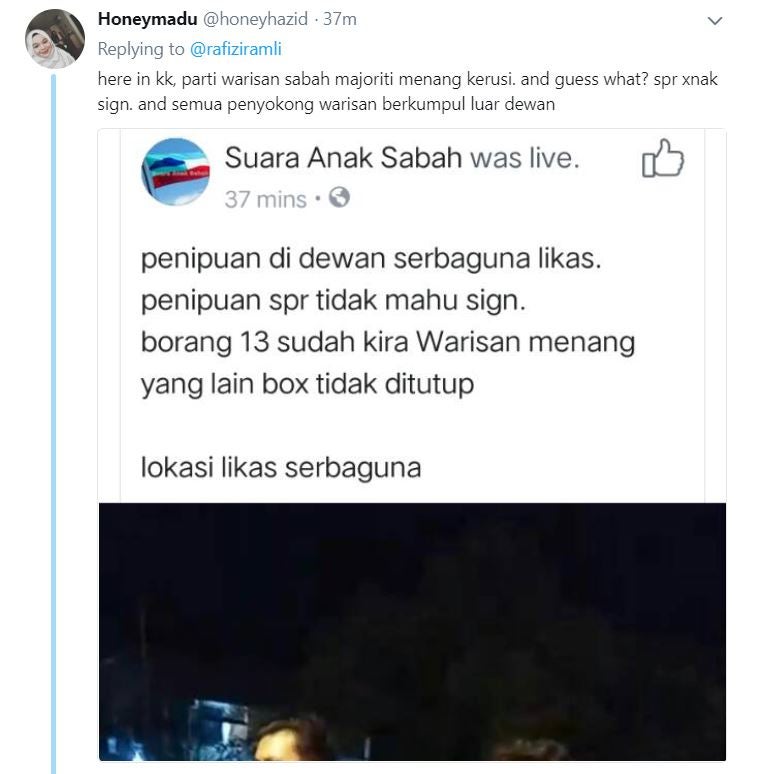Click the 'Replying to' label
The image size is (759, 774).
pos(141,49)
